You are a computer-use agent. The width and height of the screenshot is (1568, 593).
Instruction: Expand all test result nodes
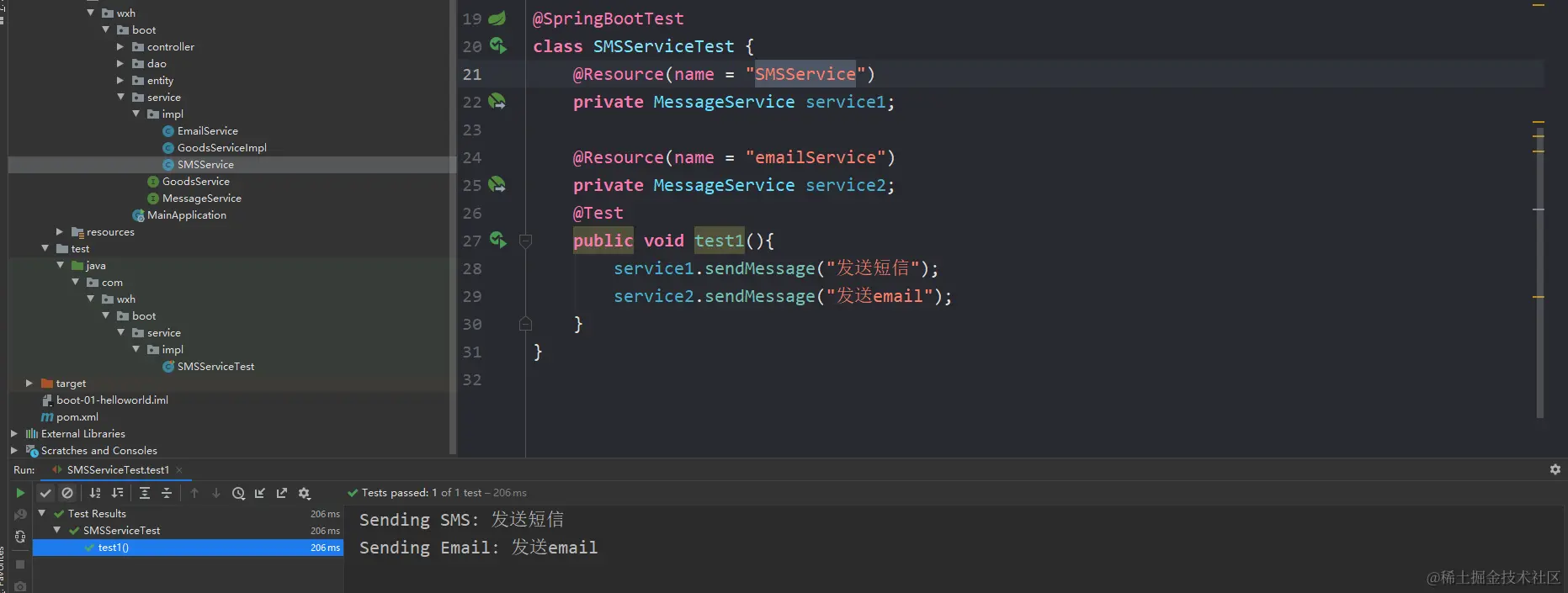145,493
